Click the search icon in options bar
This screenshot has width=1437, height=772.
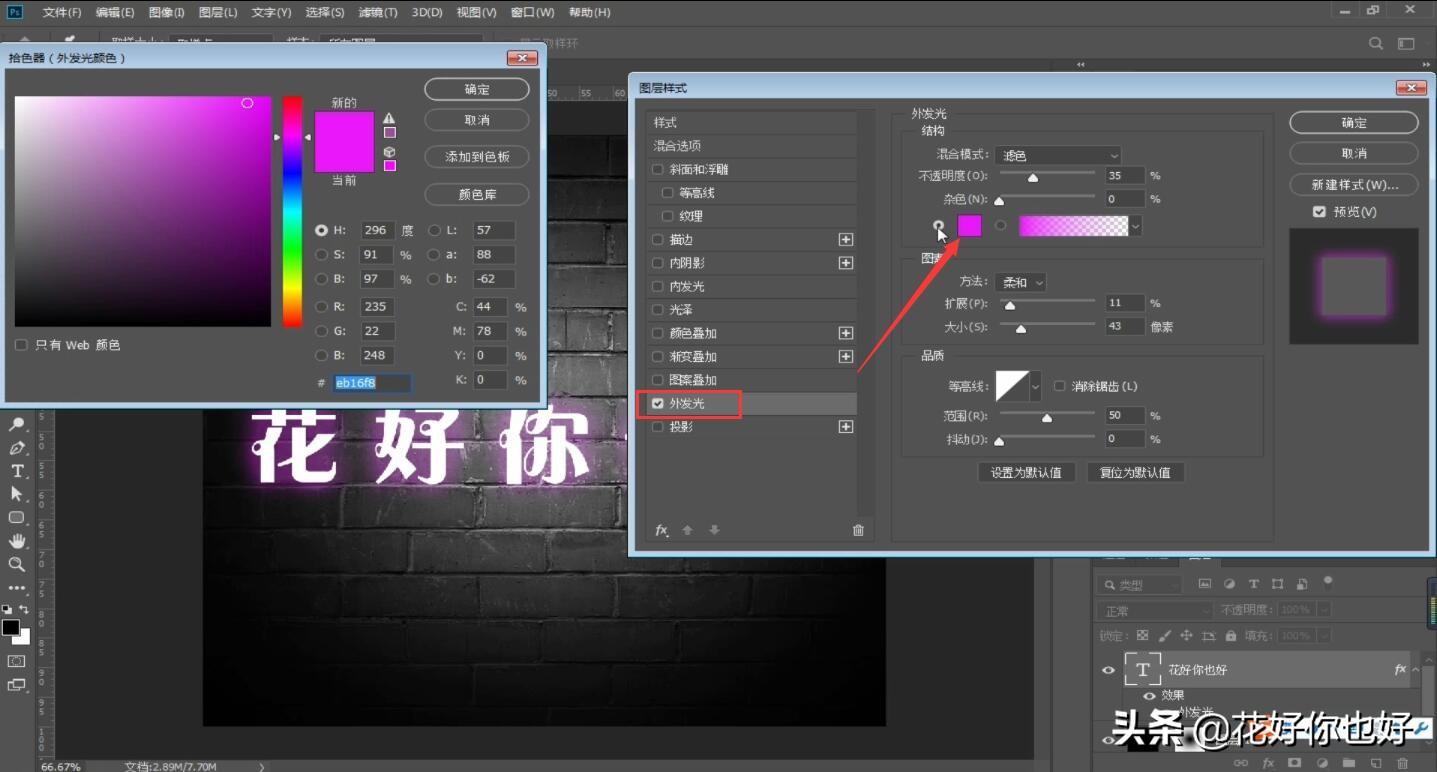pyautogui.click(x=1376, y=44)
